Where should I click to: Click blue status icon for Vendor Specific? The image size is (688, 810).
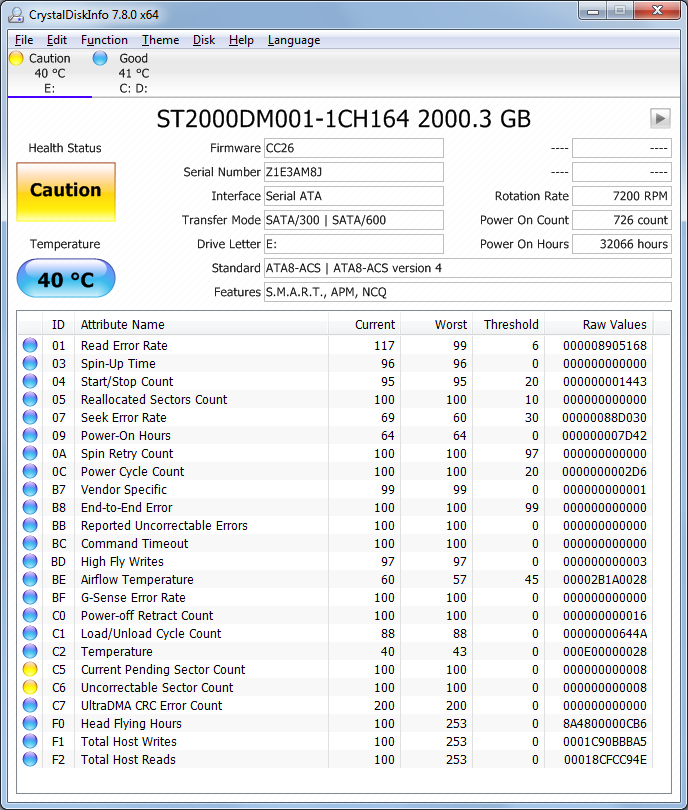30,489
